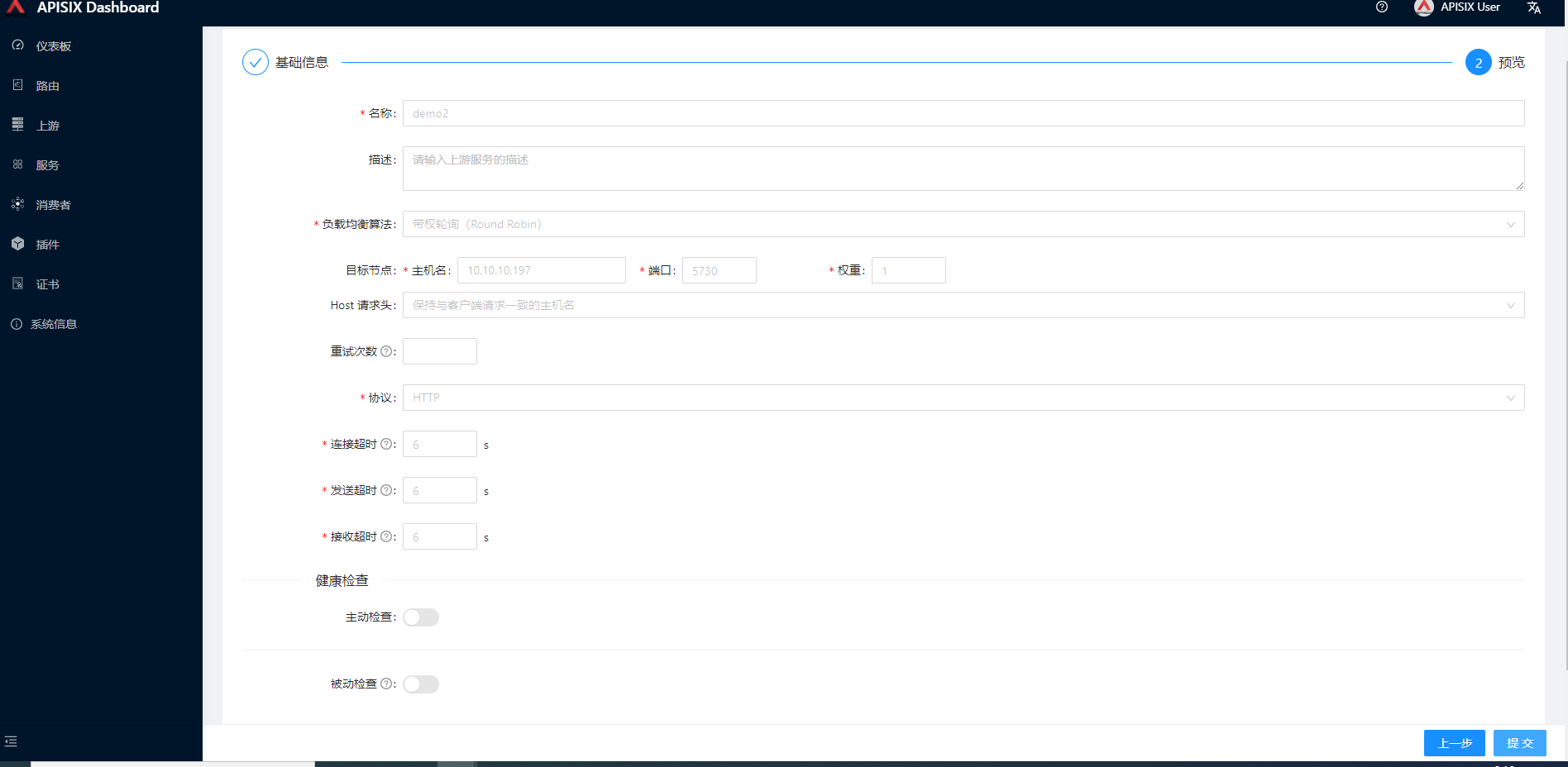Screen dimensions: 1568x767
Task: Click the 上一步 button
Action: click(x=1455, y=743)
